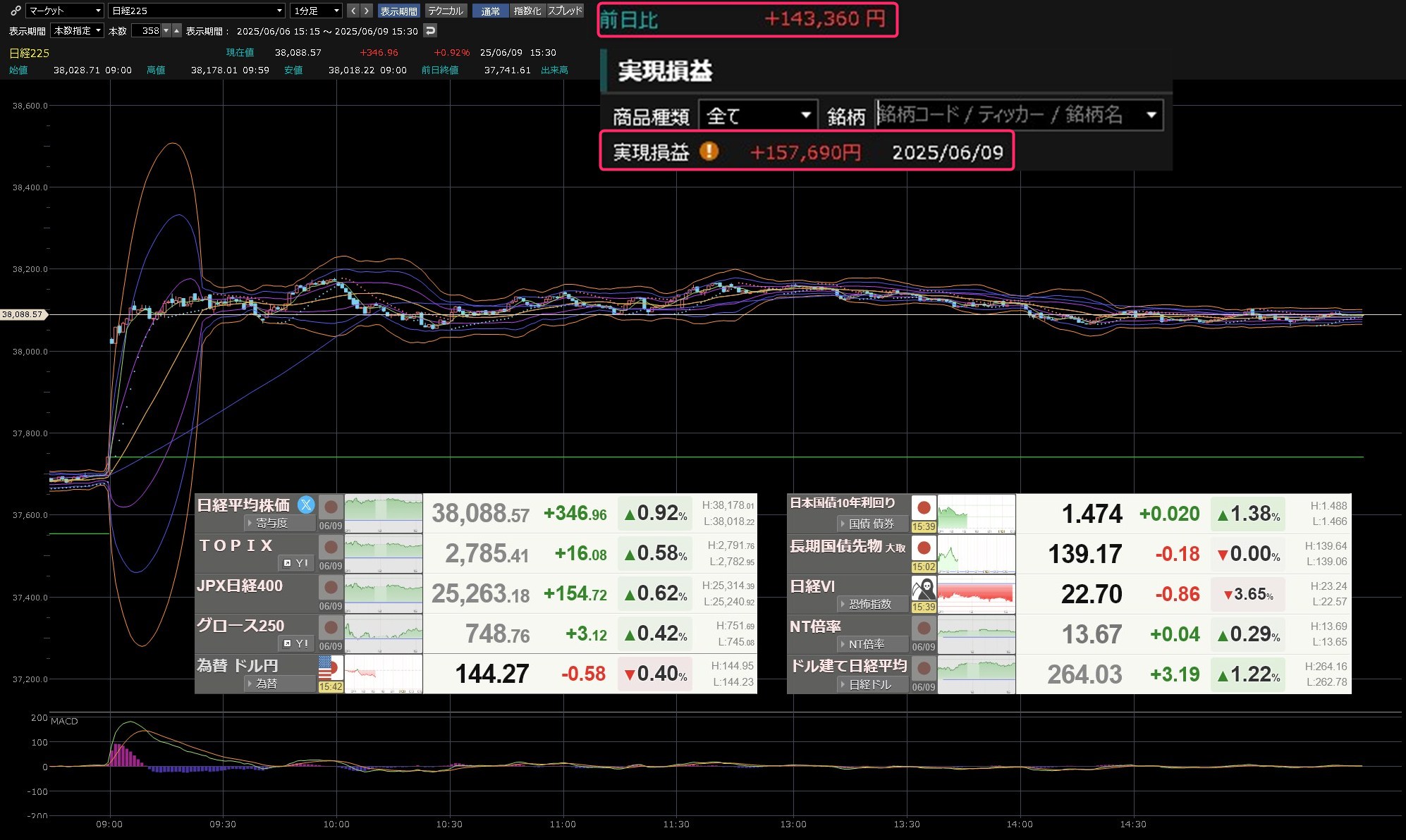Click the Japan flag icon for JPX日経400
Screen dimensions: 1406x840
point(331,588)
